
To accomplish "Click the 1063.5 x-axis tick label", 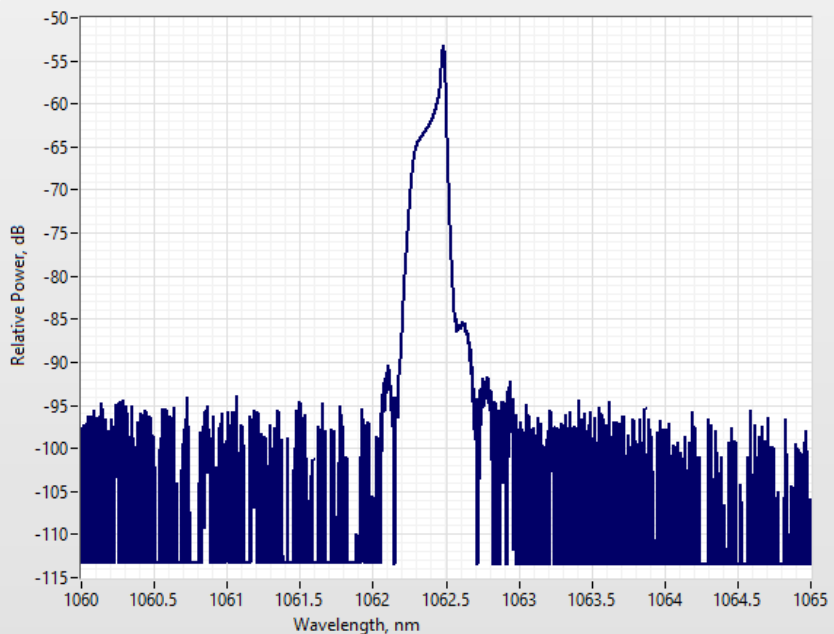I will click(591, 599).
